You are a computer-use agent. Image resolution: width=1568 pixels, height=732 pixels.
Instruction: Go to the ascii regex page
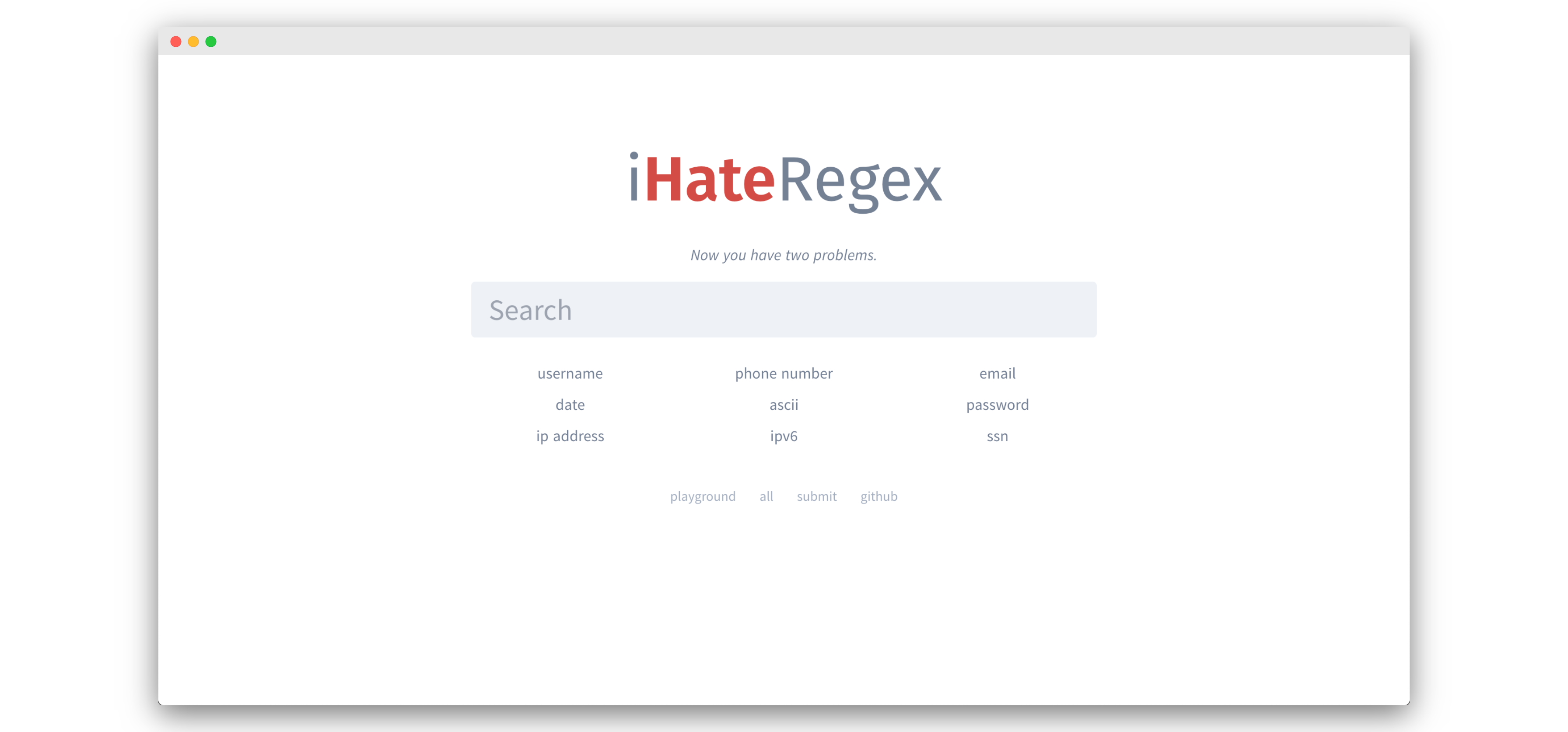(x=784, y=405)
